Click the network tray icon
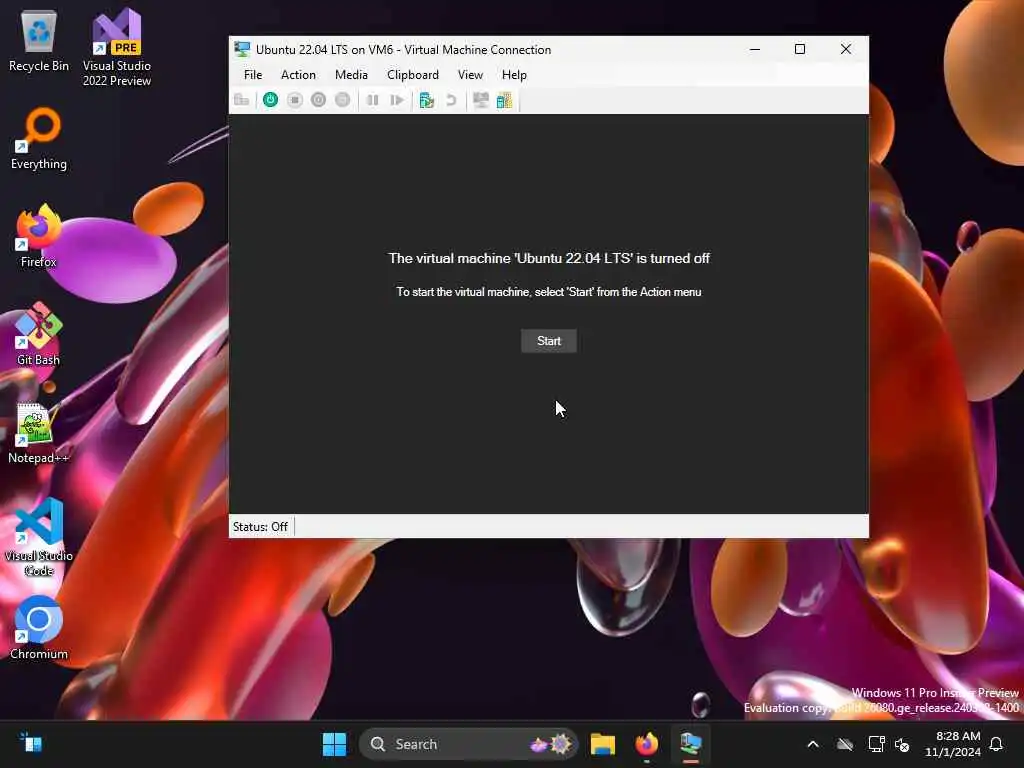The height and width of the screenshot is (768, 1024). (876, 744)
